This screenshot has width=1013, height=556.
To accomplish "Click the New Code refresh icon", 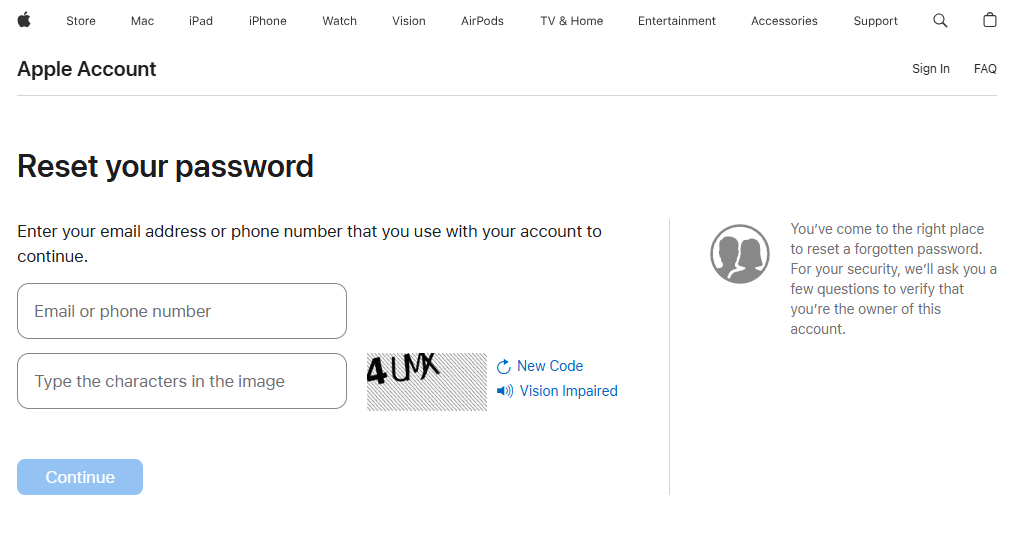I will coord(503,367).
